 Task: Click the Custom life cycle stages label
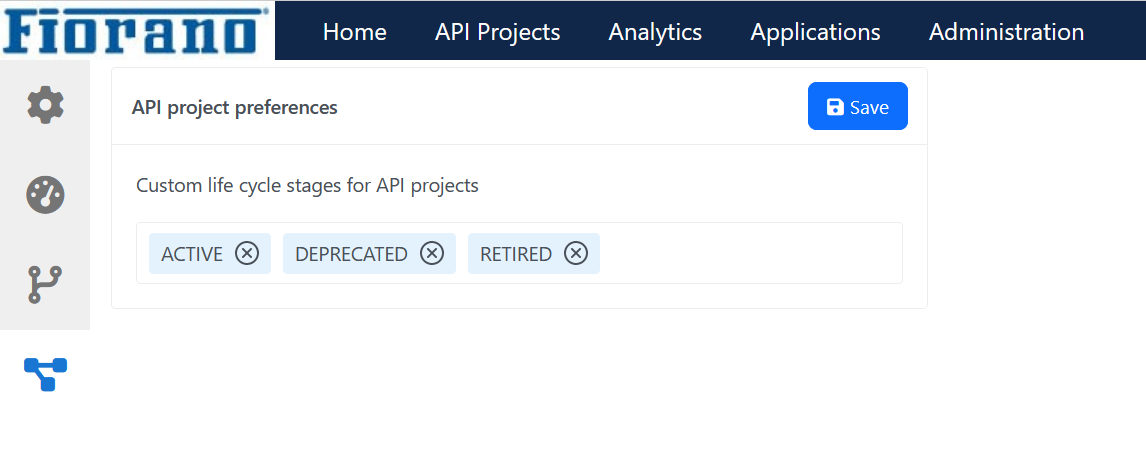click(x=307, y=186)
